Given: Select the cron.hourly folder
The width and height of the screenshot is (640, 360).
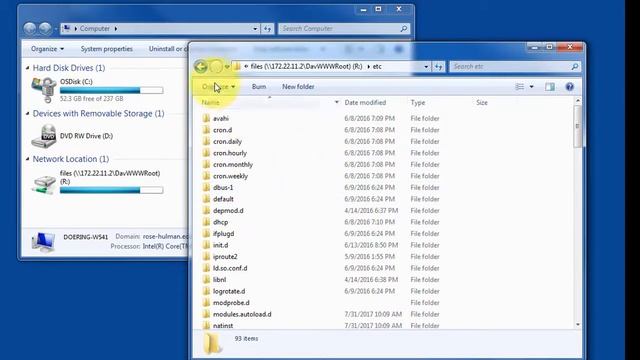Looking at the screenshot, I should click(x=230, y=153).
